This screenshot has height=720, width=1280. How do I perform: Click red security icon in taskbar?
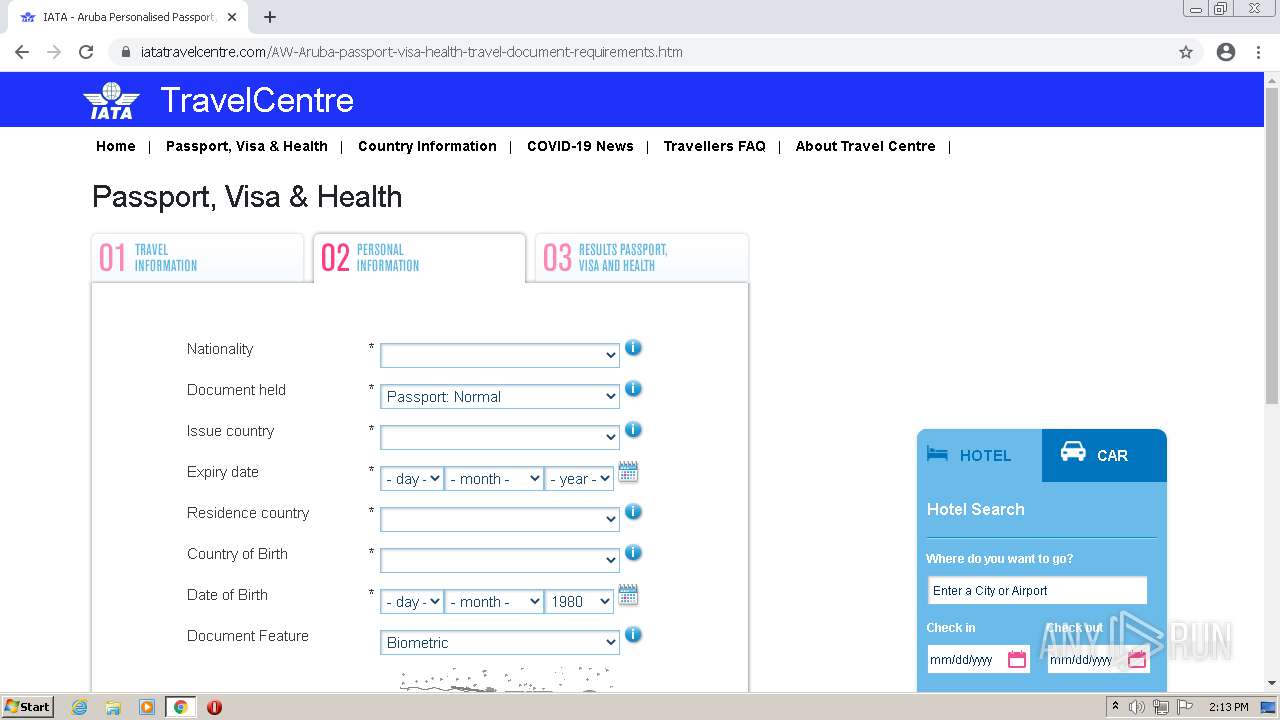(x=214, y=707)
